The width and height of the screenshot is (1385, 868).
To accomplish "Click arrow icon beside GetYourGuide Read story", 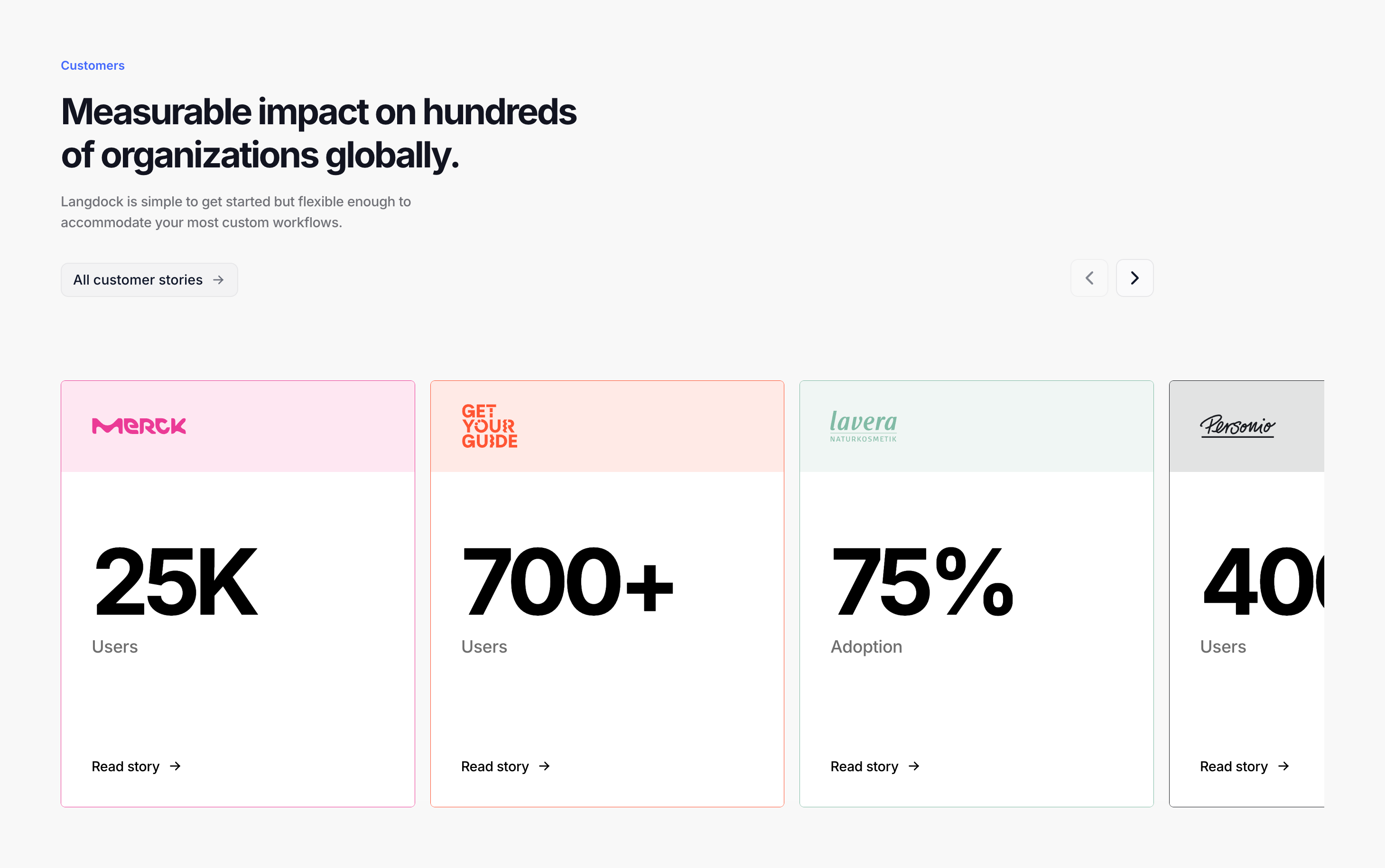I will (545, 766).
